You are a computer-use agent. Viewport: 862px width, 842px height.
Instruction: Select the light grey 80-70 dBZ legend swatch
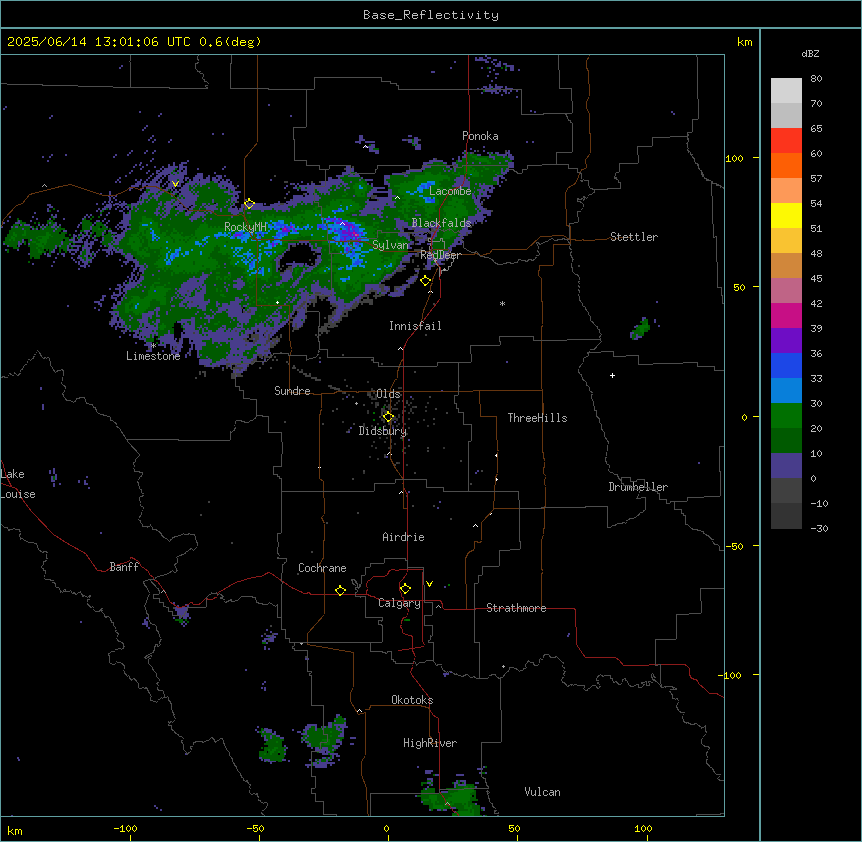[786, 91]
